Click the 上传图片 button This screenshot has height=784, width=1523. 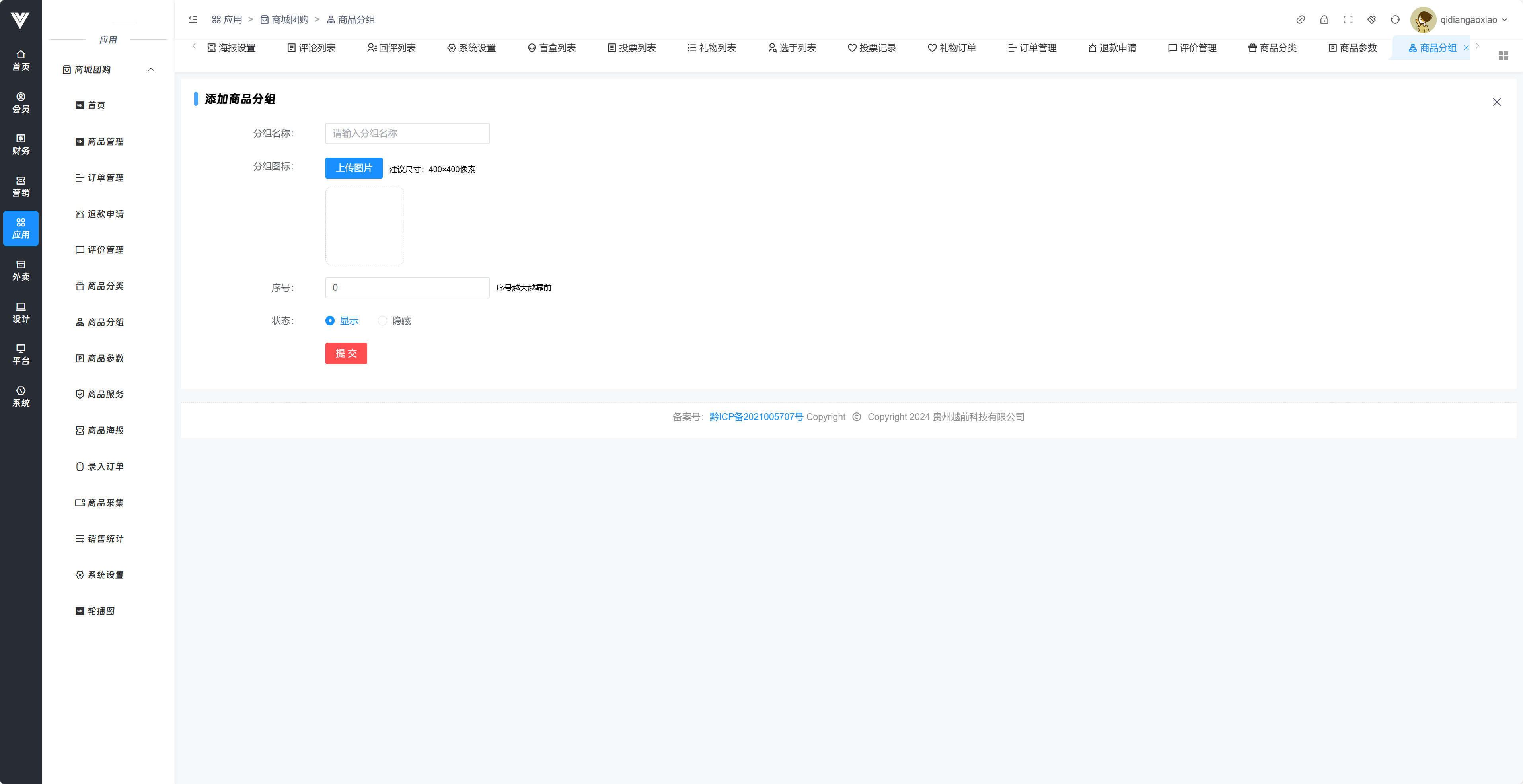point(354,168)
